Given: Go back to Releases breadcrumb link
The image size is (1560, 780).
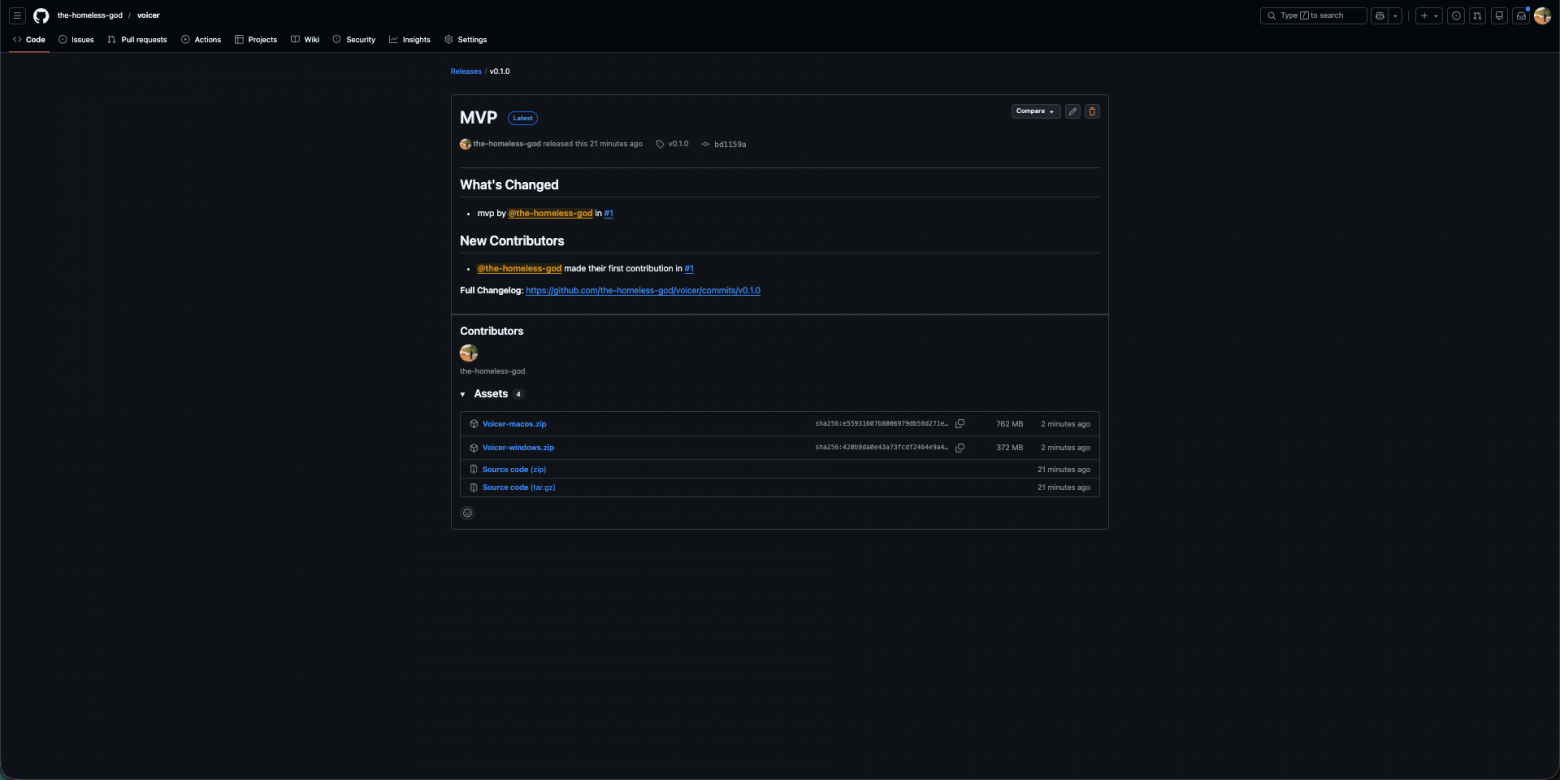Looking at the screenshot, I should point(466,71).
